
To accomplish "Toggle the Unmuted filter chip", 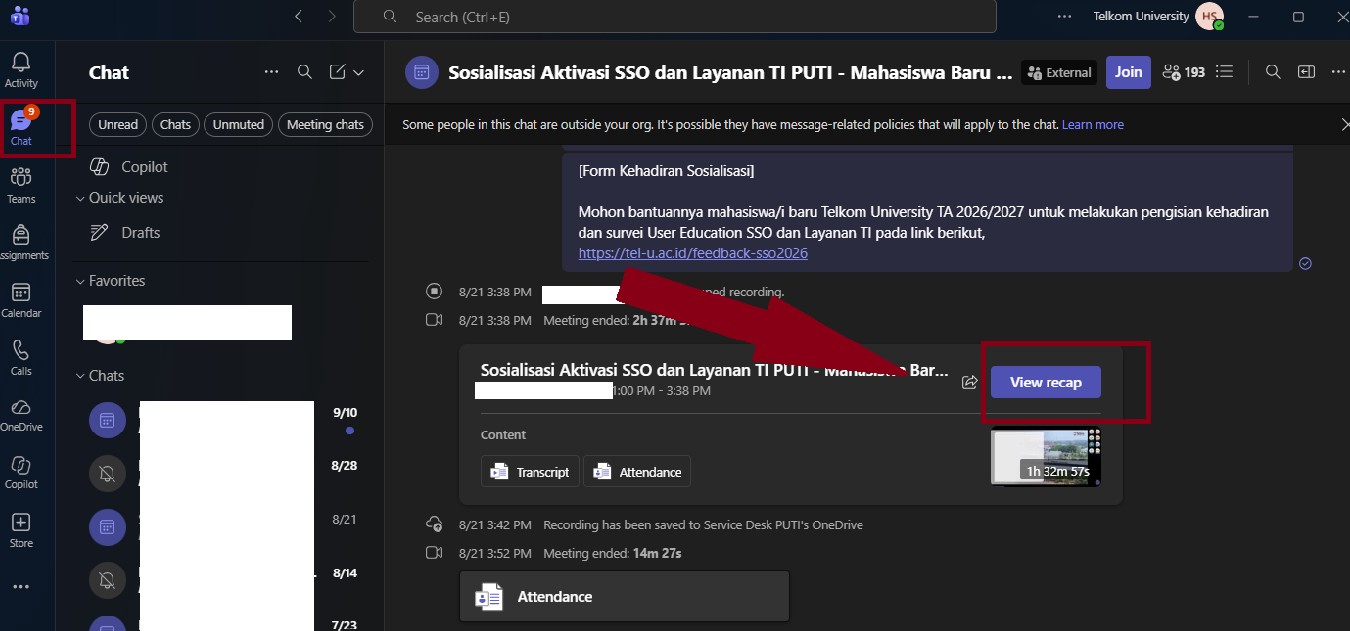I will point(238,124).
